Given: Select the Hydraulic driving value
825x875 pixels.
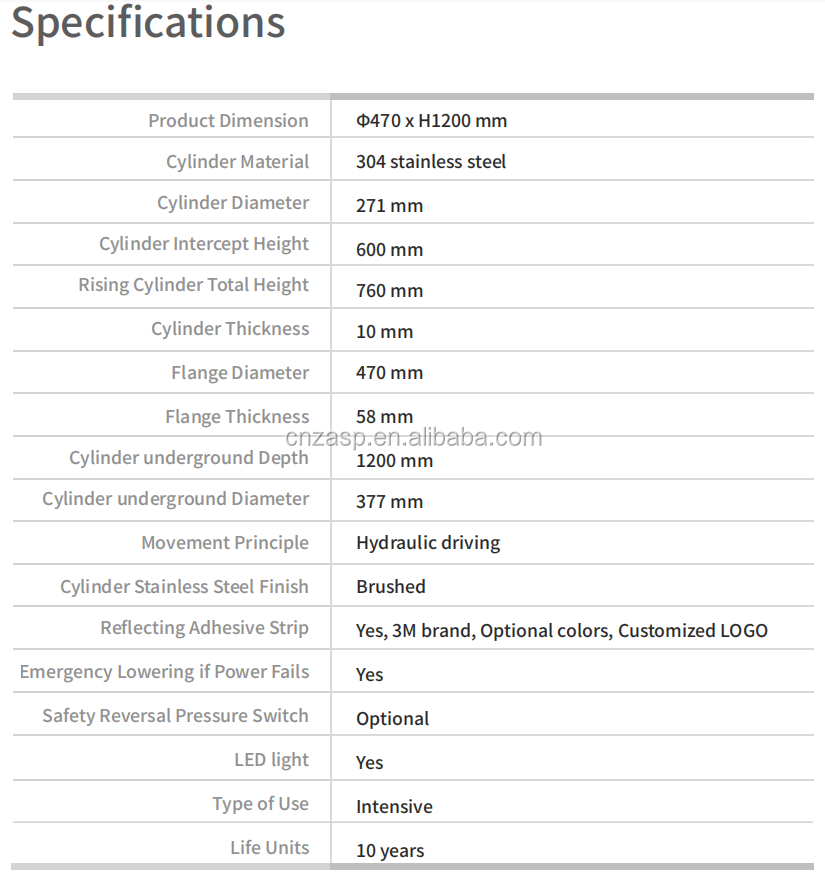Looking at the screenshot, I should [x=428, y=543].
